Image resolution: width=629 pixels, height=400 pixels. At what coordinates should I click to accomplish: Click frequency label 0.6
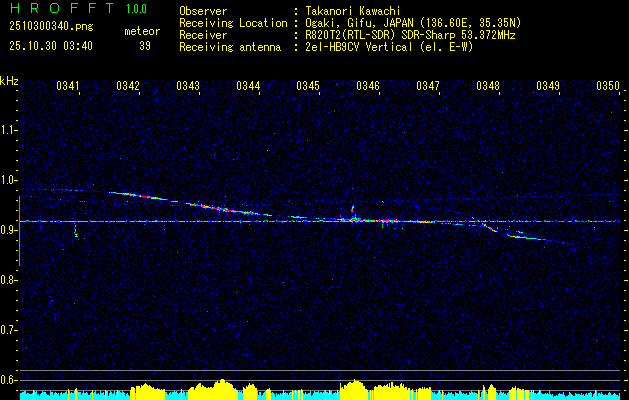8,380
